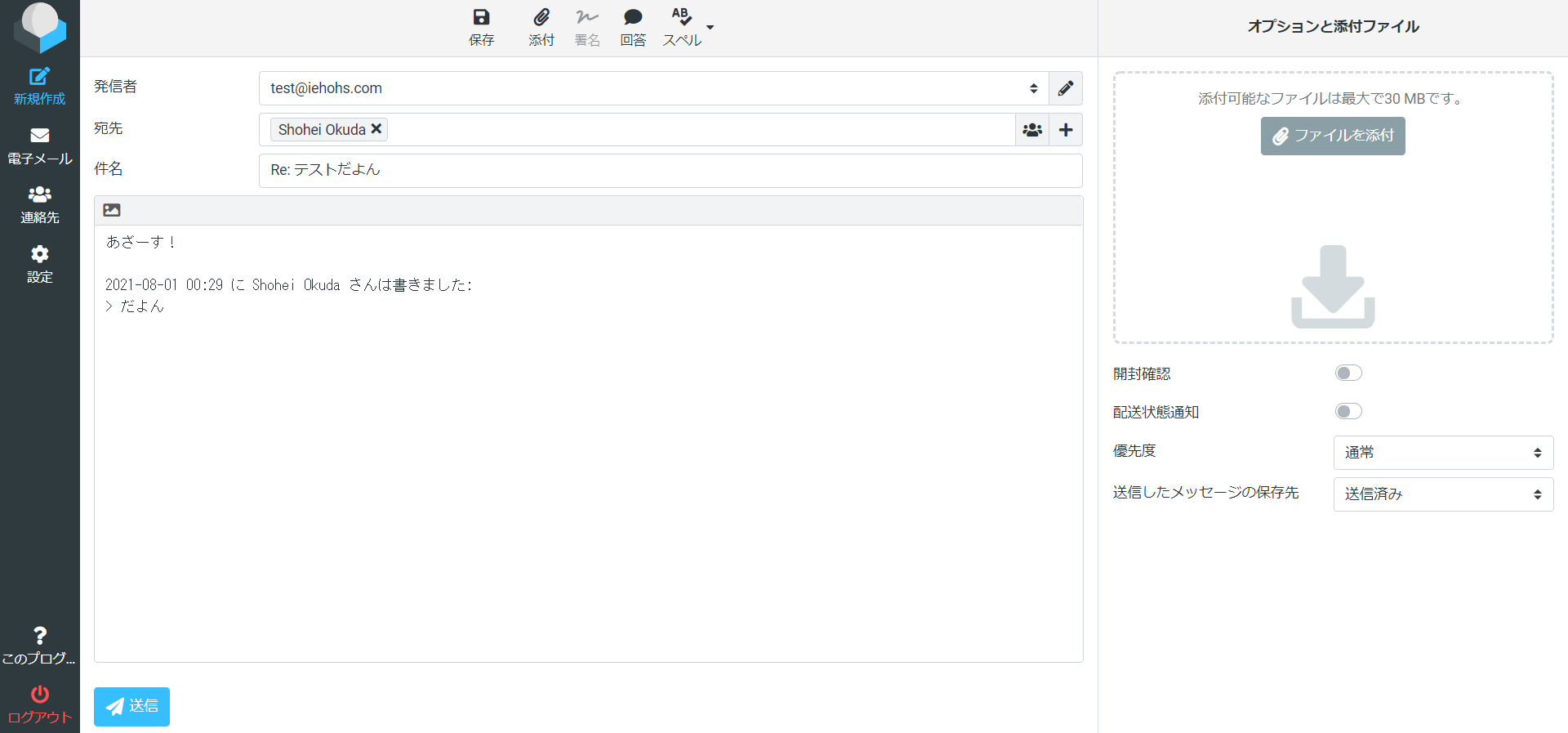Click the 件名 subject input field
The image size is (1568, 733).
click(x=670, y=171)
